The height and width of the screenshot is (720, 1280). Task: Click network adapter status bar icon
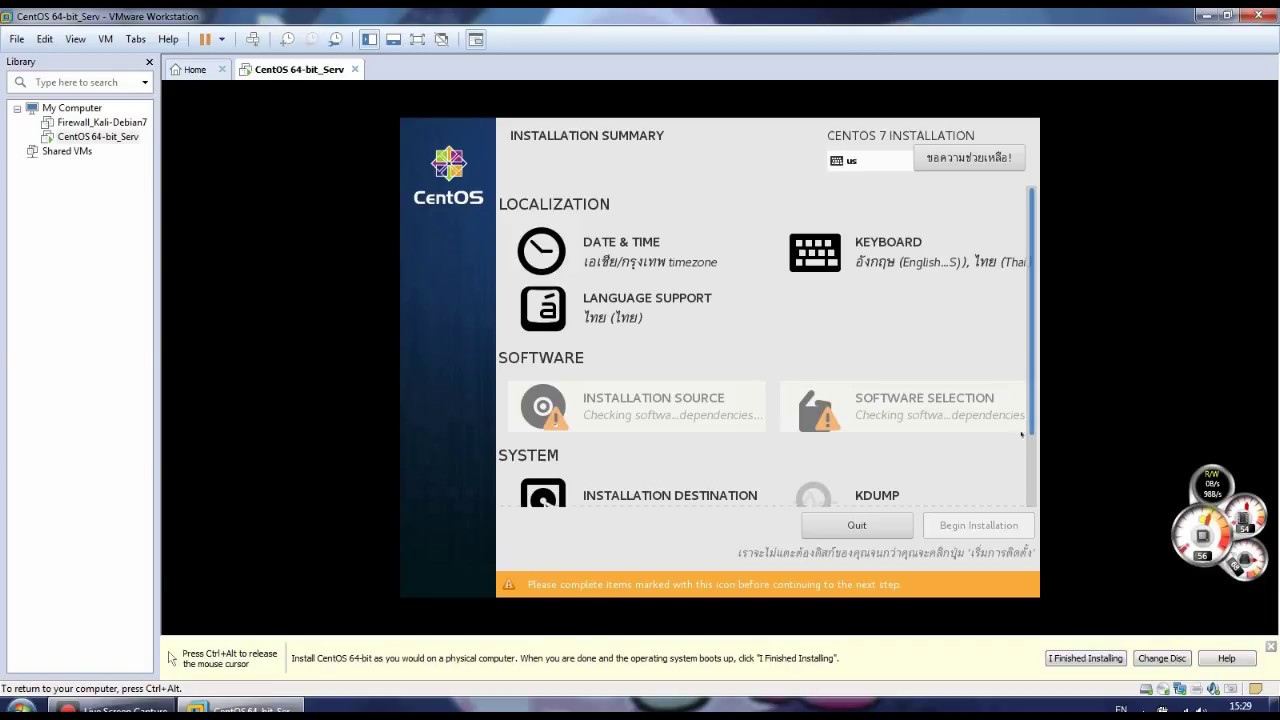point(1180,689)
